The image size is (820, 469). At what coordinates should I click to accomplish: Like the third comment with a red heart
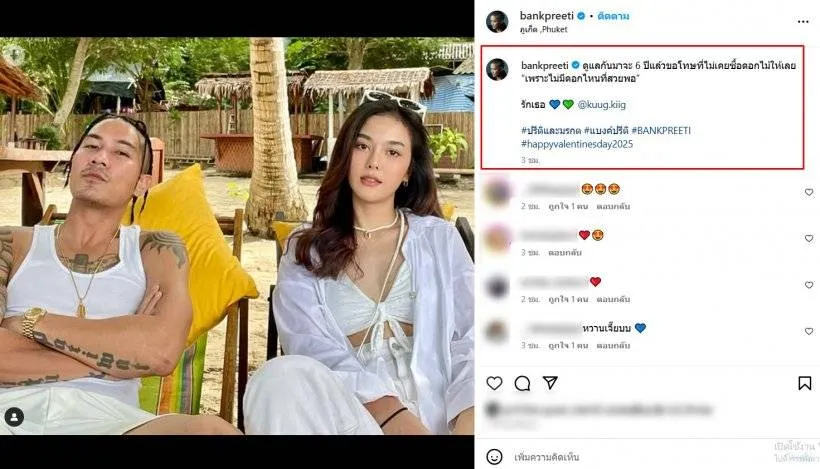click(809, 285)
